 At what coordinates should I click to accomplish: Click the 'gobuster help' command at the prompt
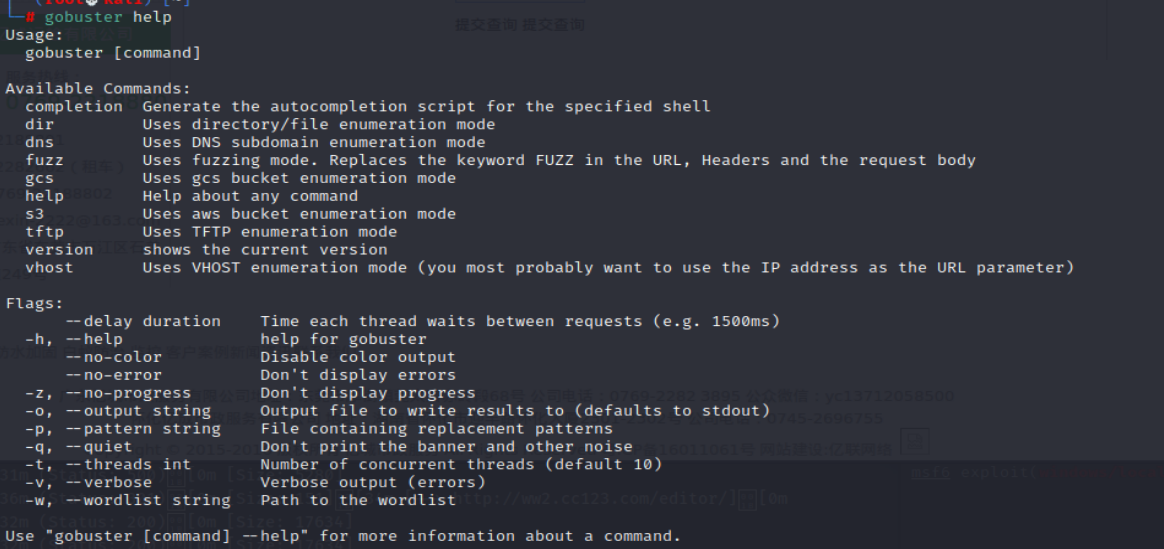pyautogui.click(x=108, y=17)
